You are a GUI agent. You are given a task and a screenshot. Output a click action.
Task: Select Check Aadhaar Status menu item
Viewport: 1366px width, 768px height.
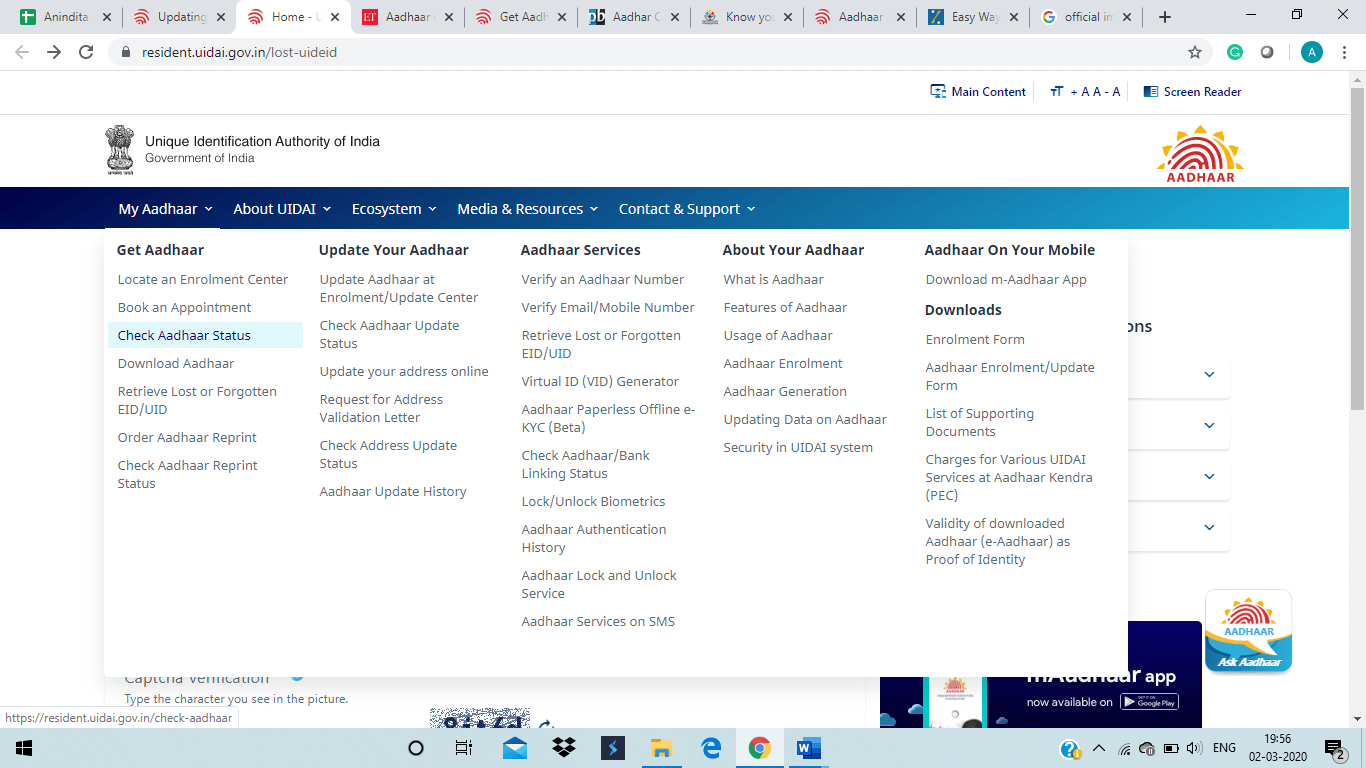(184, 336)
